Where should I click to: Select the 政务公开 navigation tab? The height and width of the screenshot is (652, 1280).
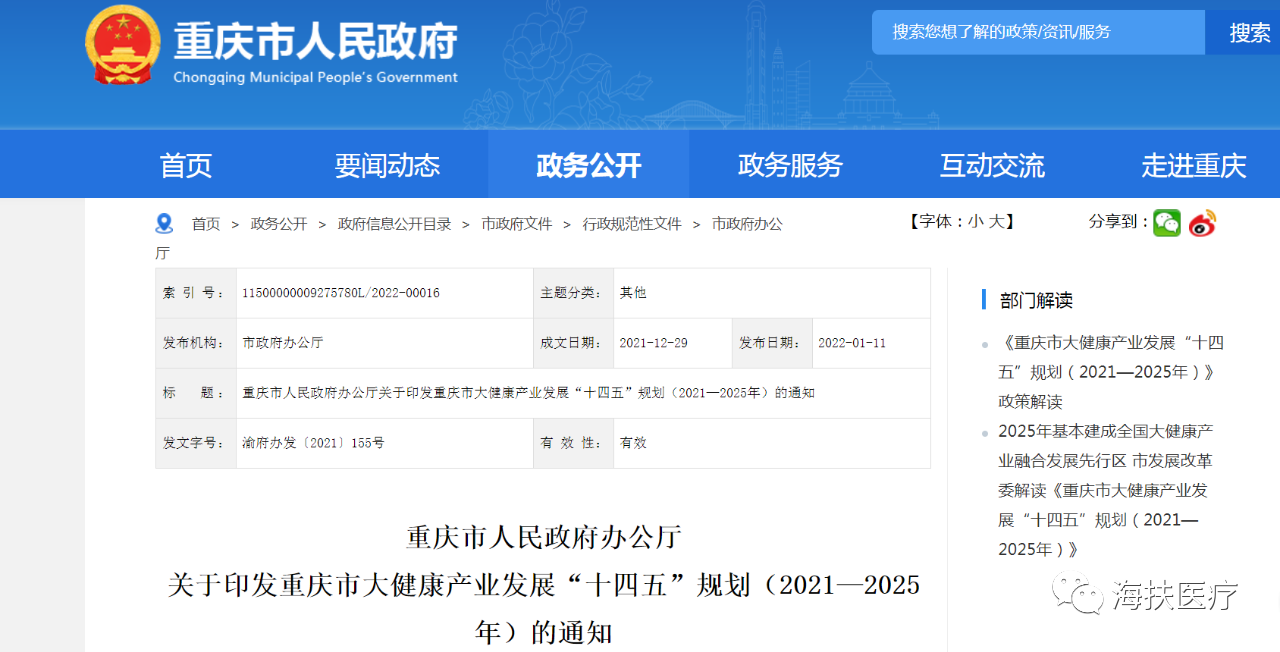(x=588, y=165)
